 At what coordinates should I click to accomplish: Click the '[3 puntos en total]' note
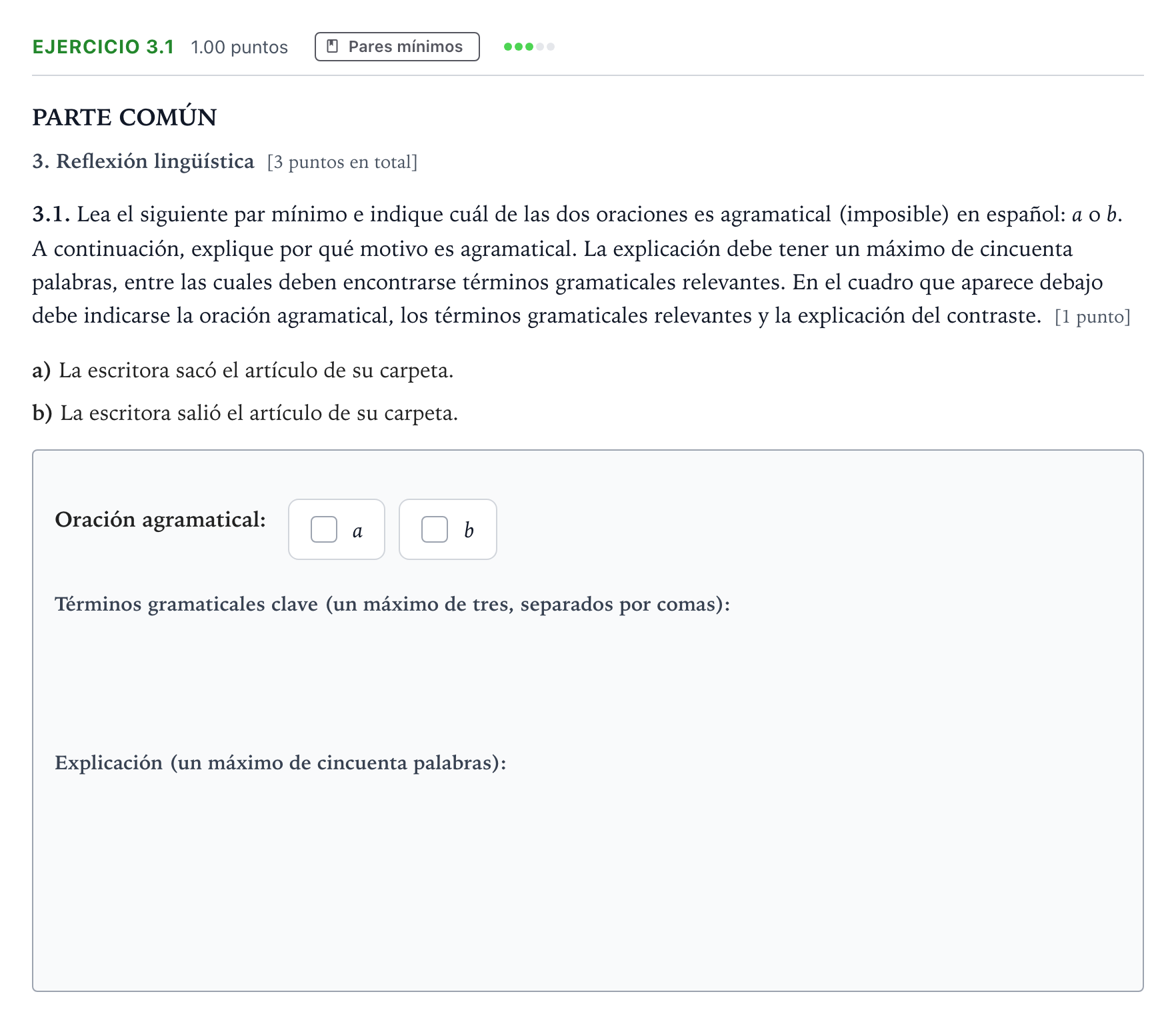tap(342, 162)
